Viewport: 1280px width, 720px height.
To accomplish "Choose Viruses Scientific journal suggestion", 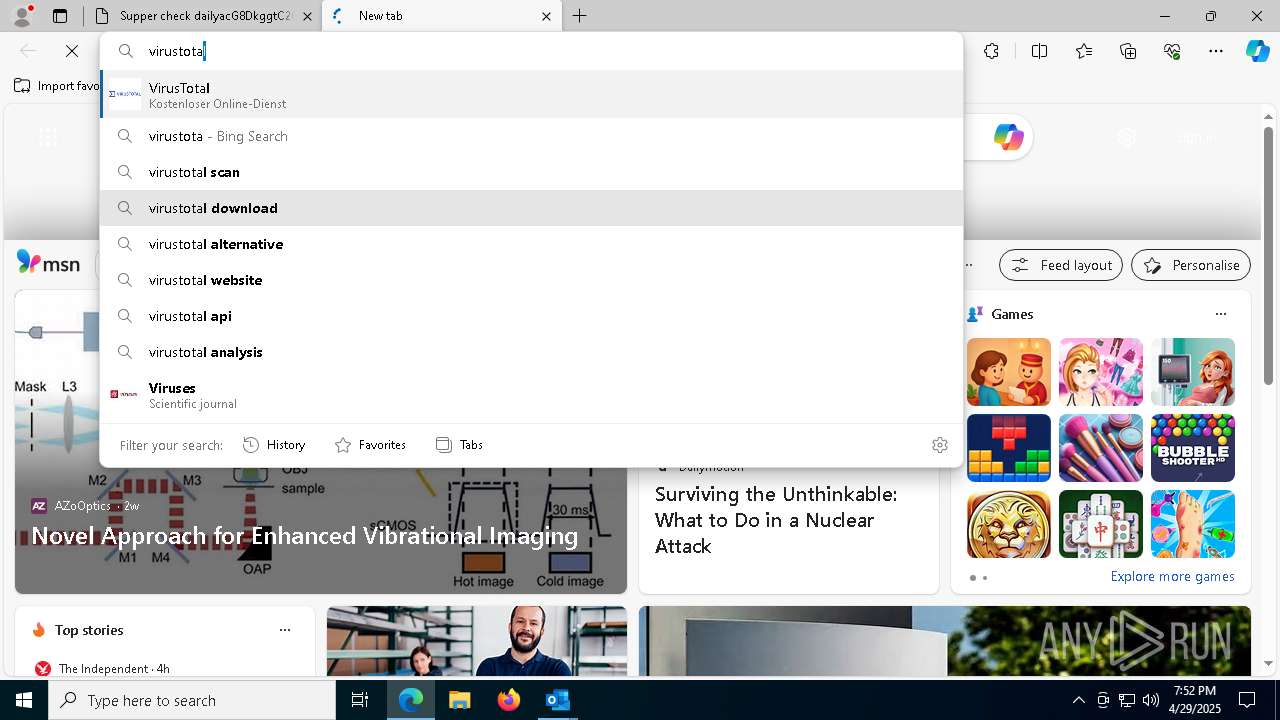I will point(532,395).
